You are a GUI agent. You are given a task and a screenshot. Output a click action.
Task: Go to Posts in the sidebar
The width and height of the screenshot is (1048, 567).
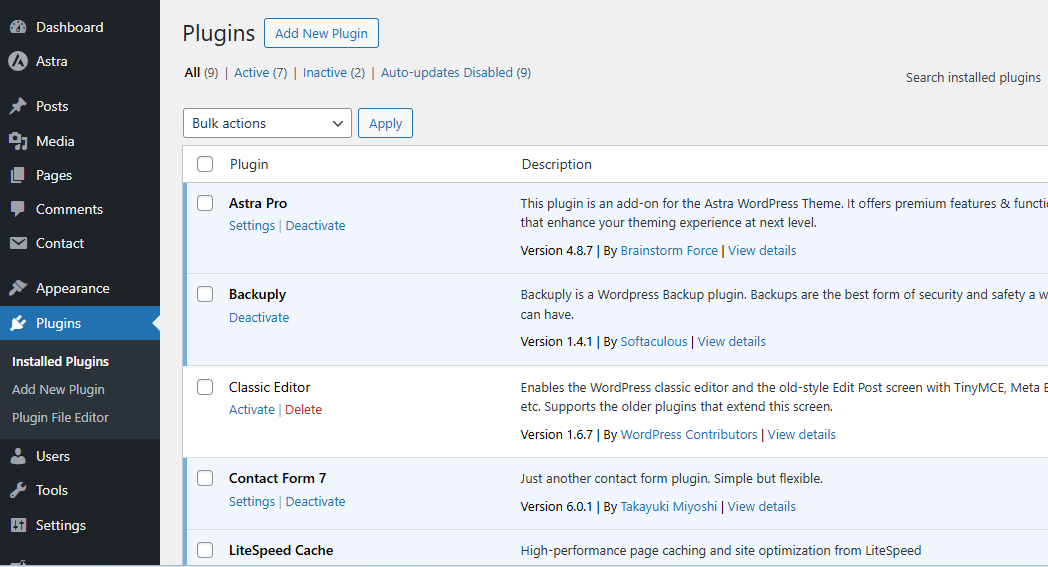tap(52, 106)
